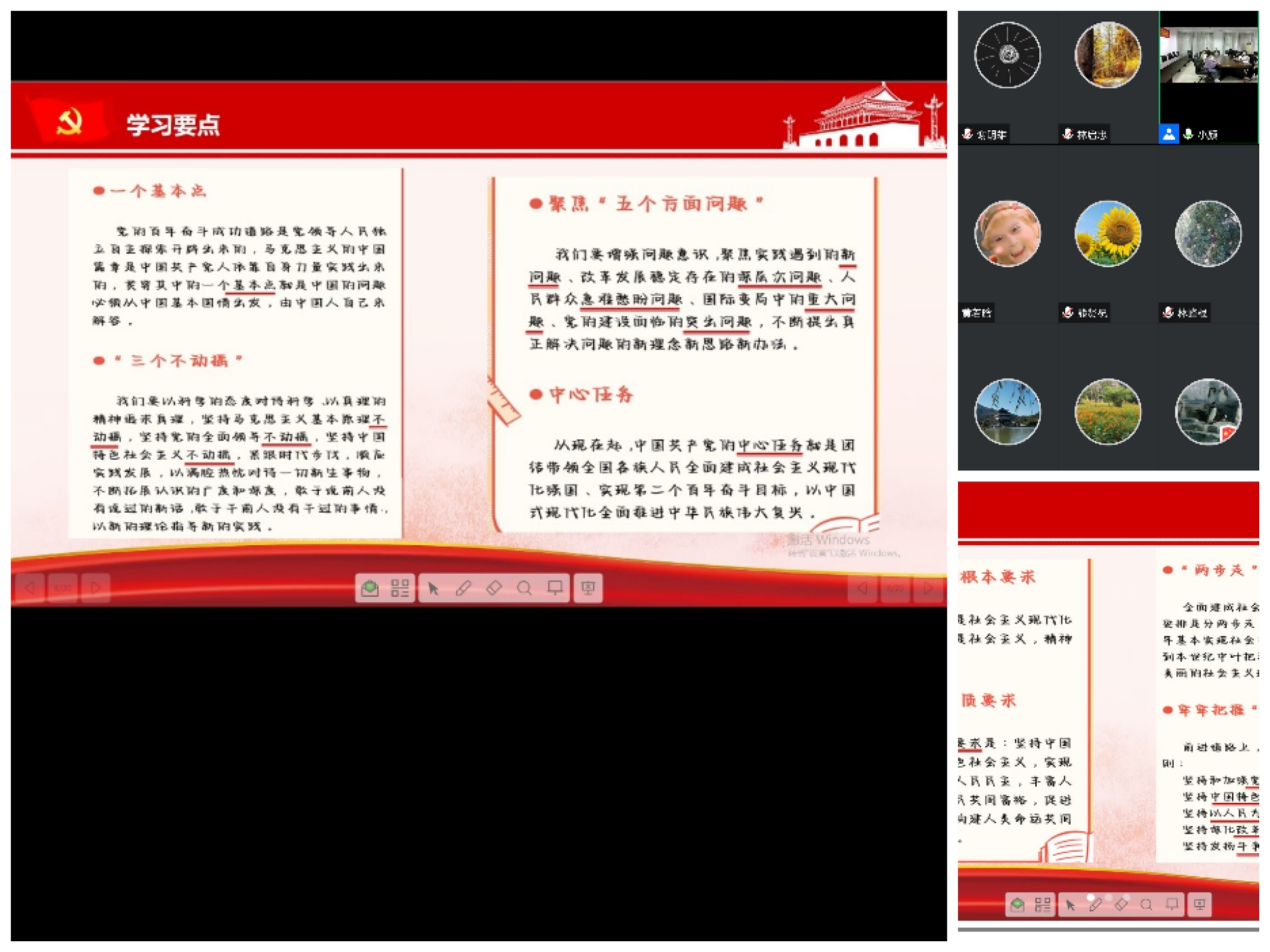
Task: Go to previous slide using bottom-left arrow
Action: coord(29,588)
